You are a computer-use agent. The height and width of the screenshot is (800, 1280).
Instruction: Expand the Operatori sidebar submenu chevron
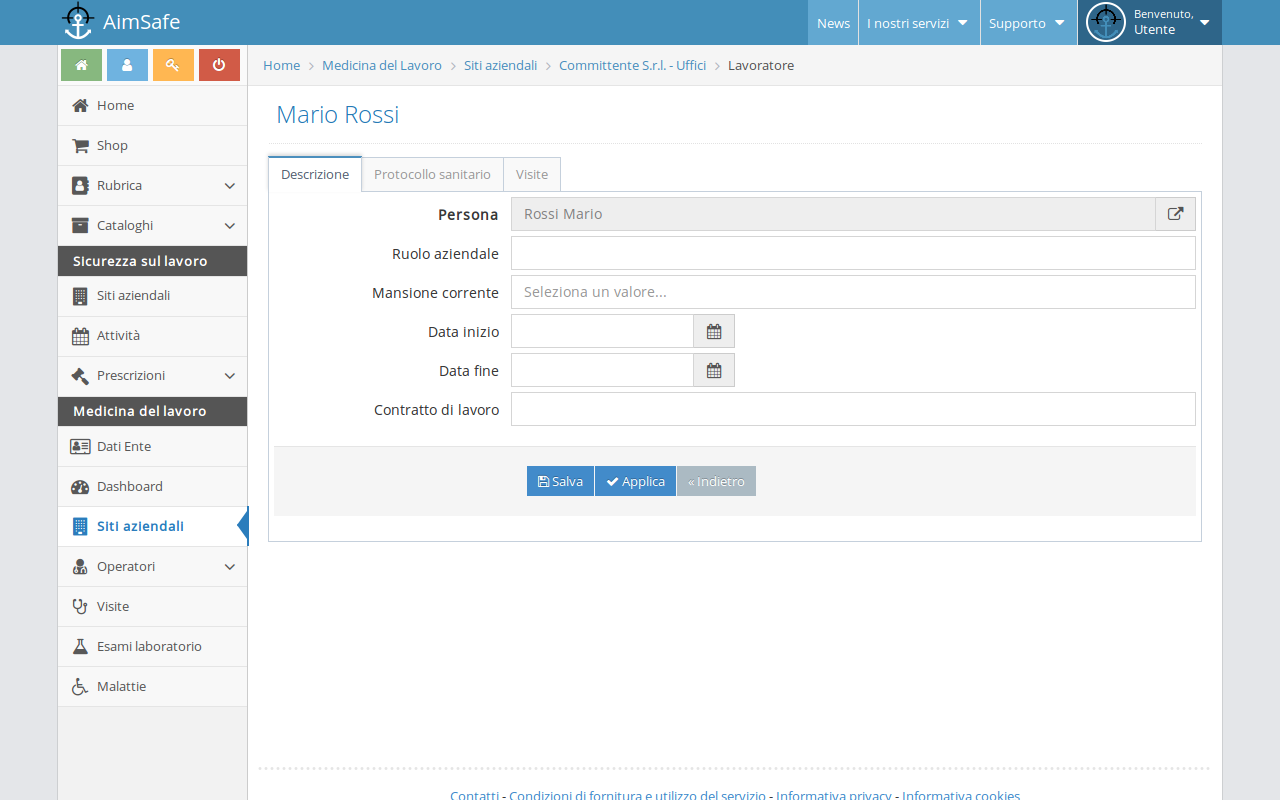230,567
